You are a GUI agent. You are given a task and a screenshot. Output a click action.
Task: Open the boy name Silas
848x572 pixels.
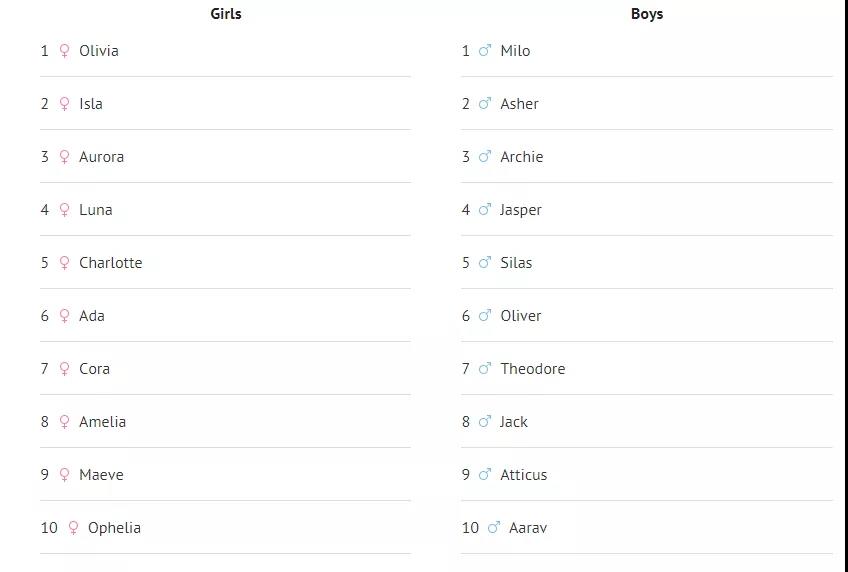tap(516, 263)
